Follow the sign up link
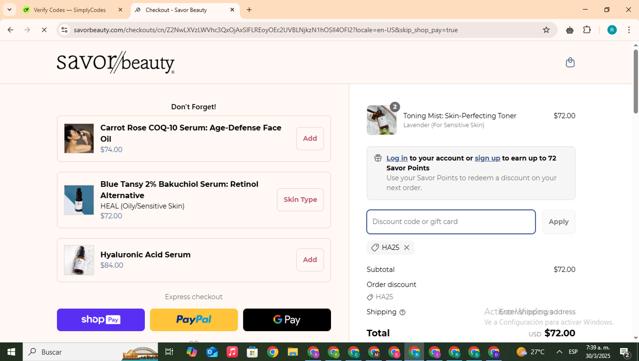Viewport: 639px width, 361px height. pos(487,158)
